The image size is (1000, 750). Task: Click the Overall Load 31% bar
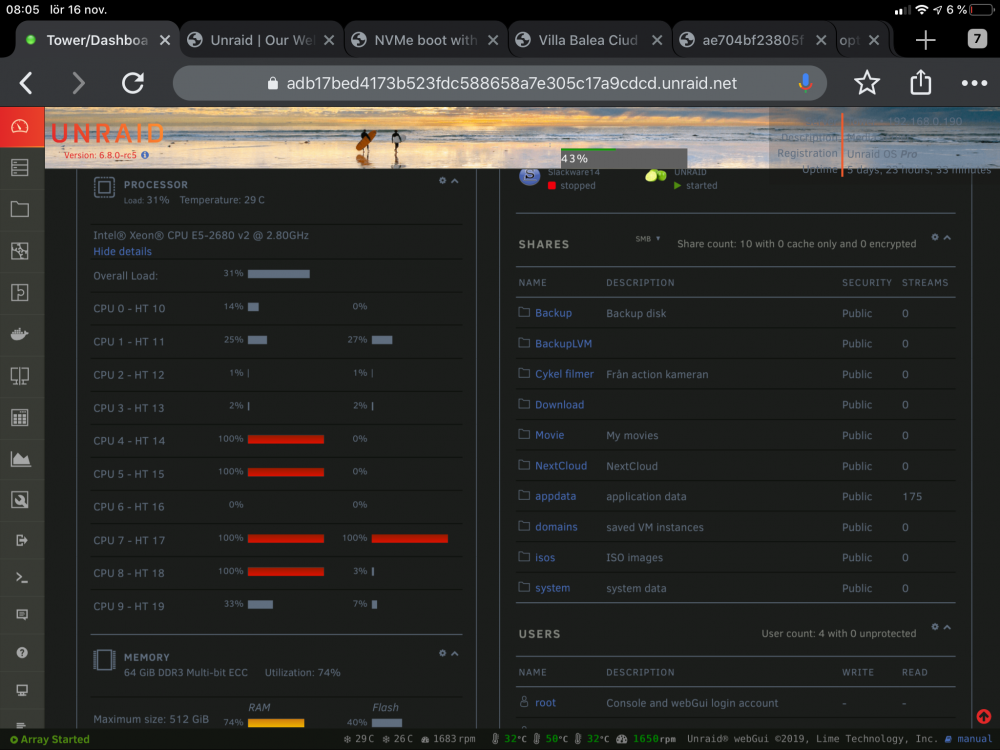(279, 274)
